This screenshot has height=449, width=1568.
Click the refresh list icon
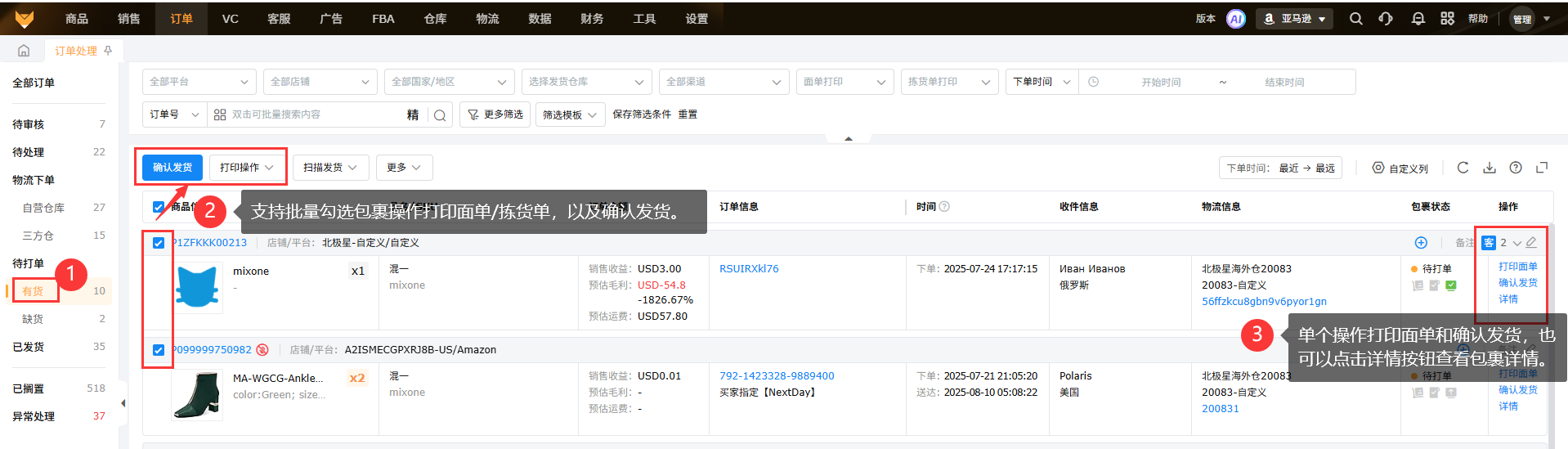pyautogui.click(x=1463, y=168)
